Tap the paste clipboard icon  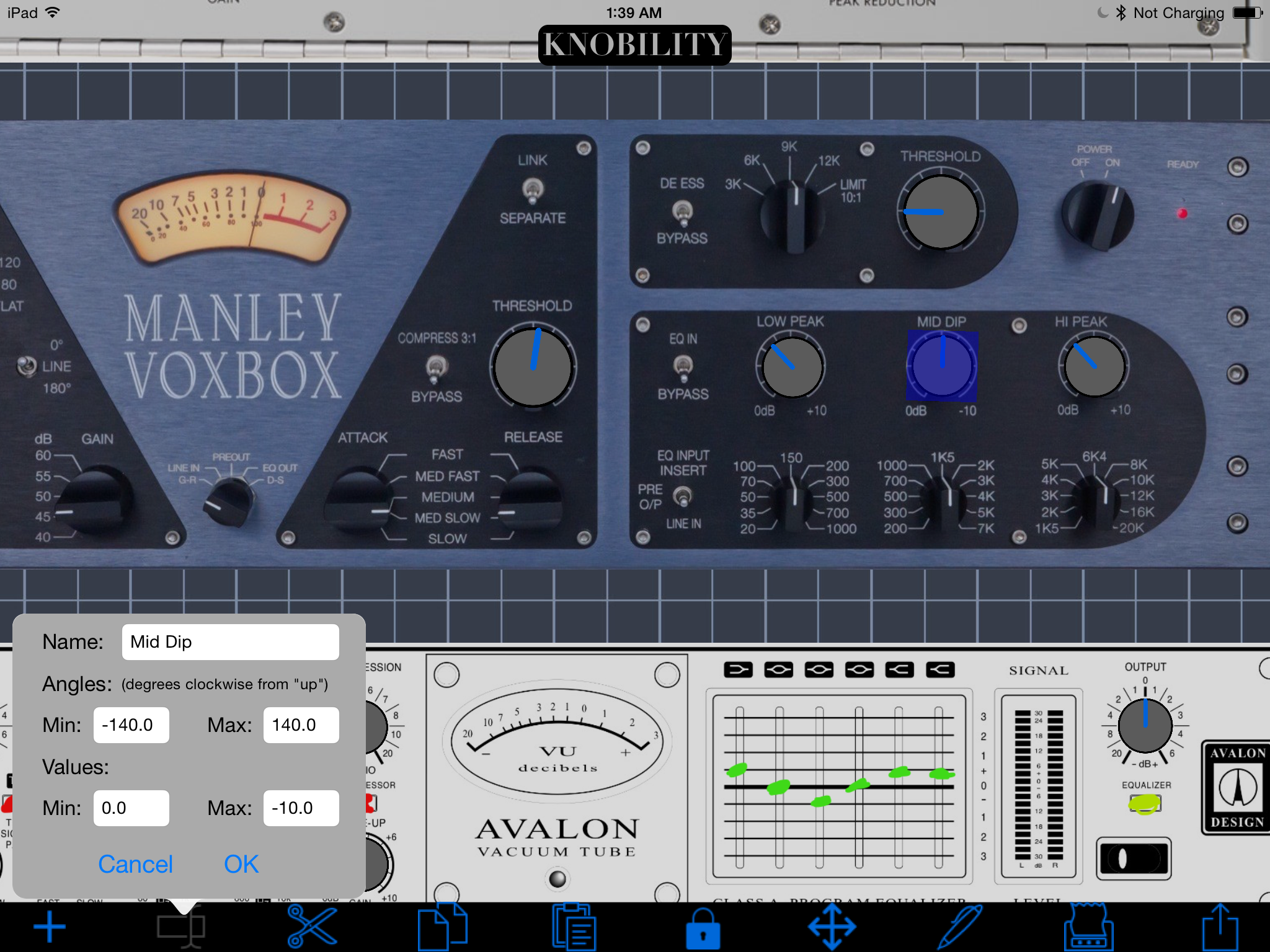[x=574, y=927]
